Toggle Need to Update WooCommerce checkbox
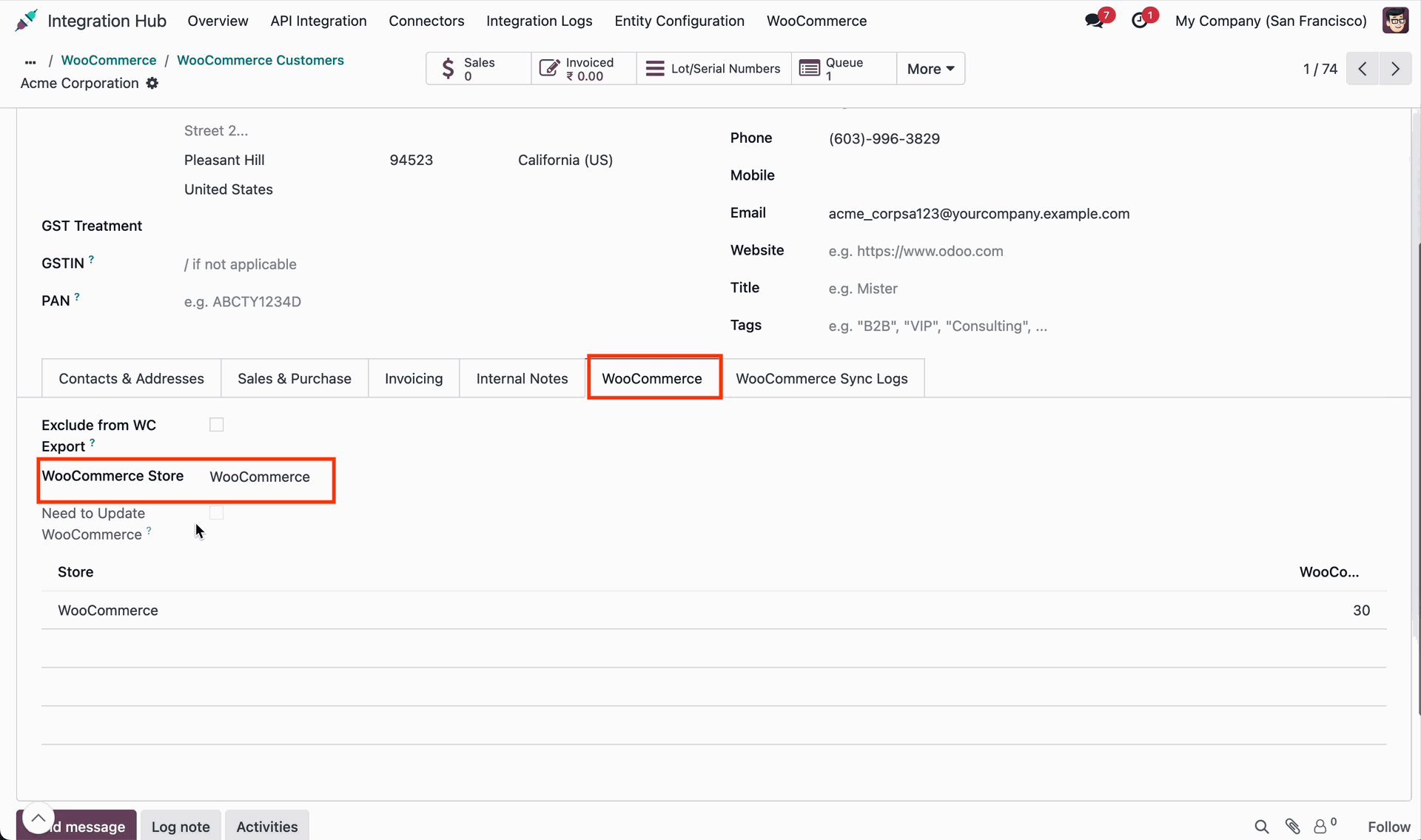The image size is (1421, 840). [x=216, y=513]
